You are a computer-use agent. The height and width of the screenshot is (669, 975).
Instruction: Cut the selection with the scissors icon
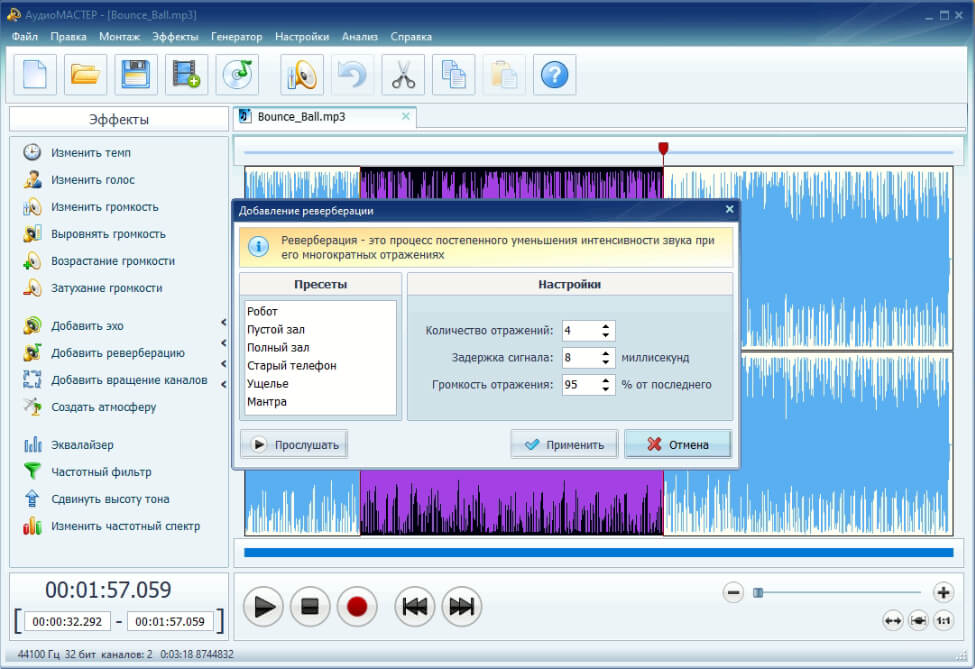[x=403, y=75]
